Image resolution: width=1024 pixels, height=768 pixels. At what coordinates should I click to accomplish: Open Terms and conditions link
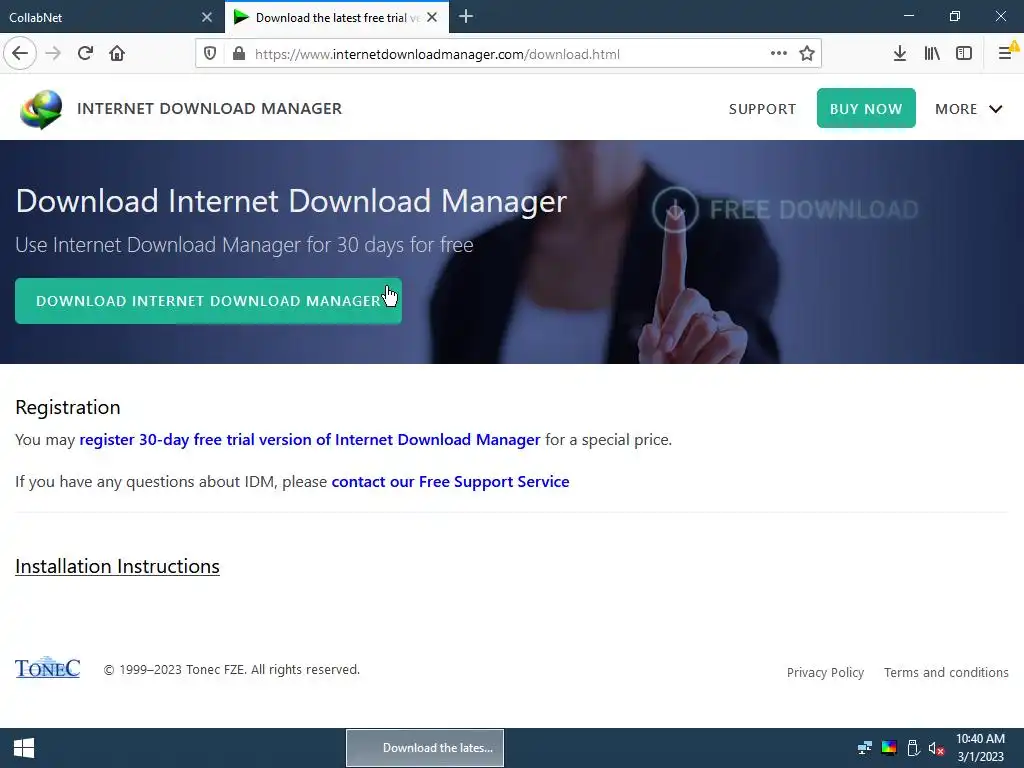click(946, 673)
